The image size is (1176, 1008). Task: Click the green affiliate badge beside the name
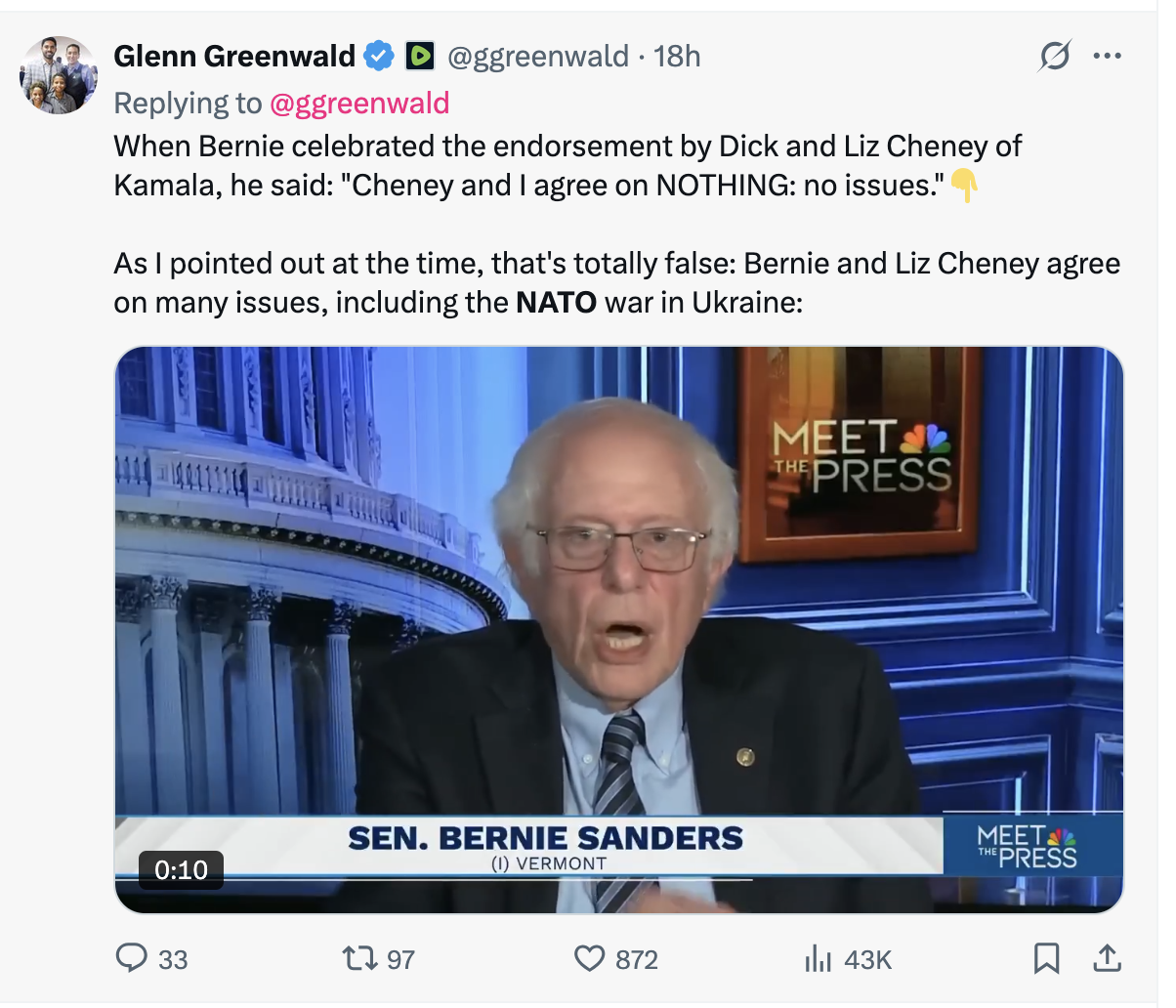click(x=420, y=57)
